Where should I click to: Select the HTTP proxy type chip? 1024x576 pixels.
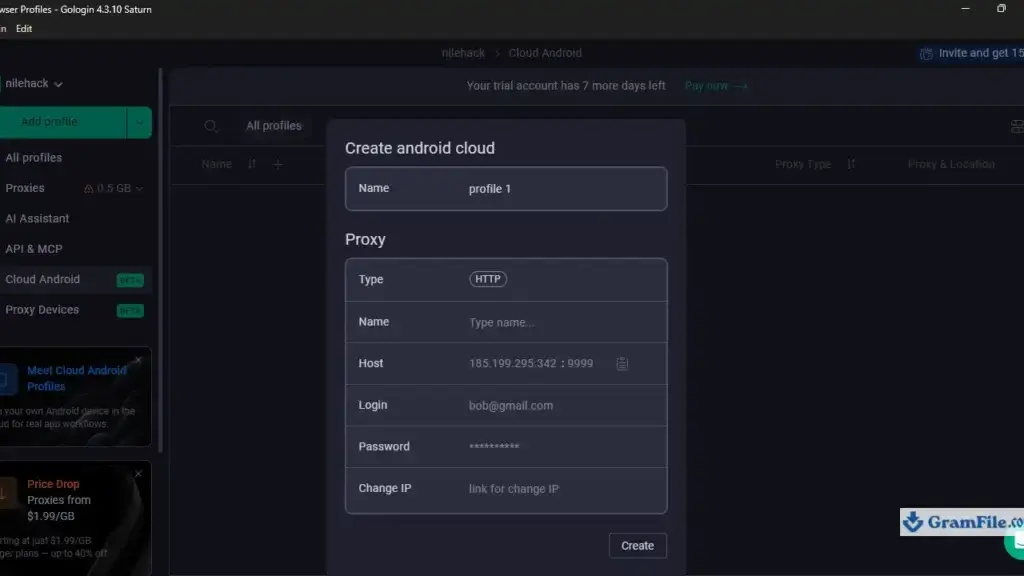pyautogui.click(x=487, y=279)
